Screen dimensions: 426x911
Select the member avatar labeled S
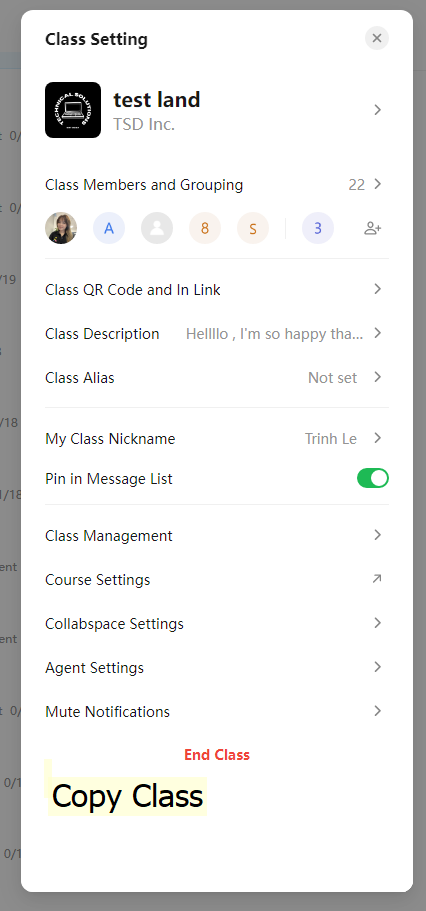(253, 228)
